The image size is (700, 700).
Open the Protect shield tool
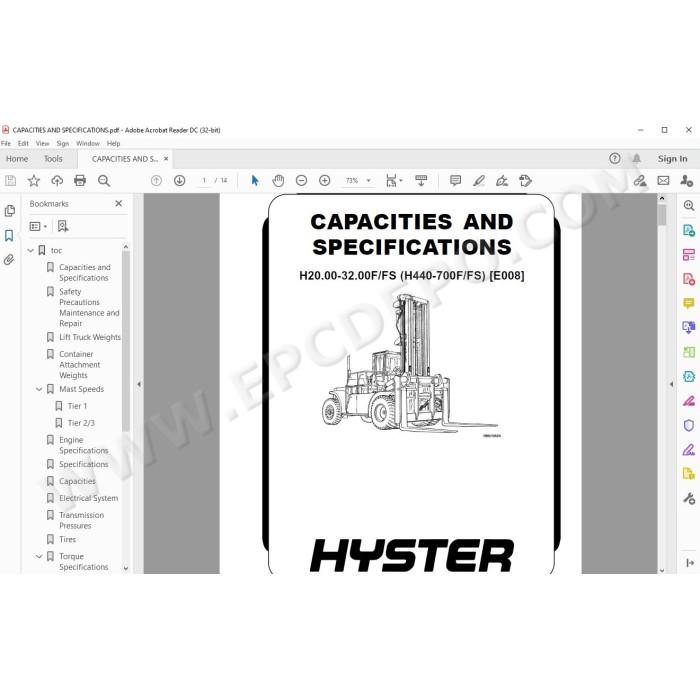688,425
